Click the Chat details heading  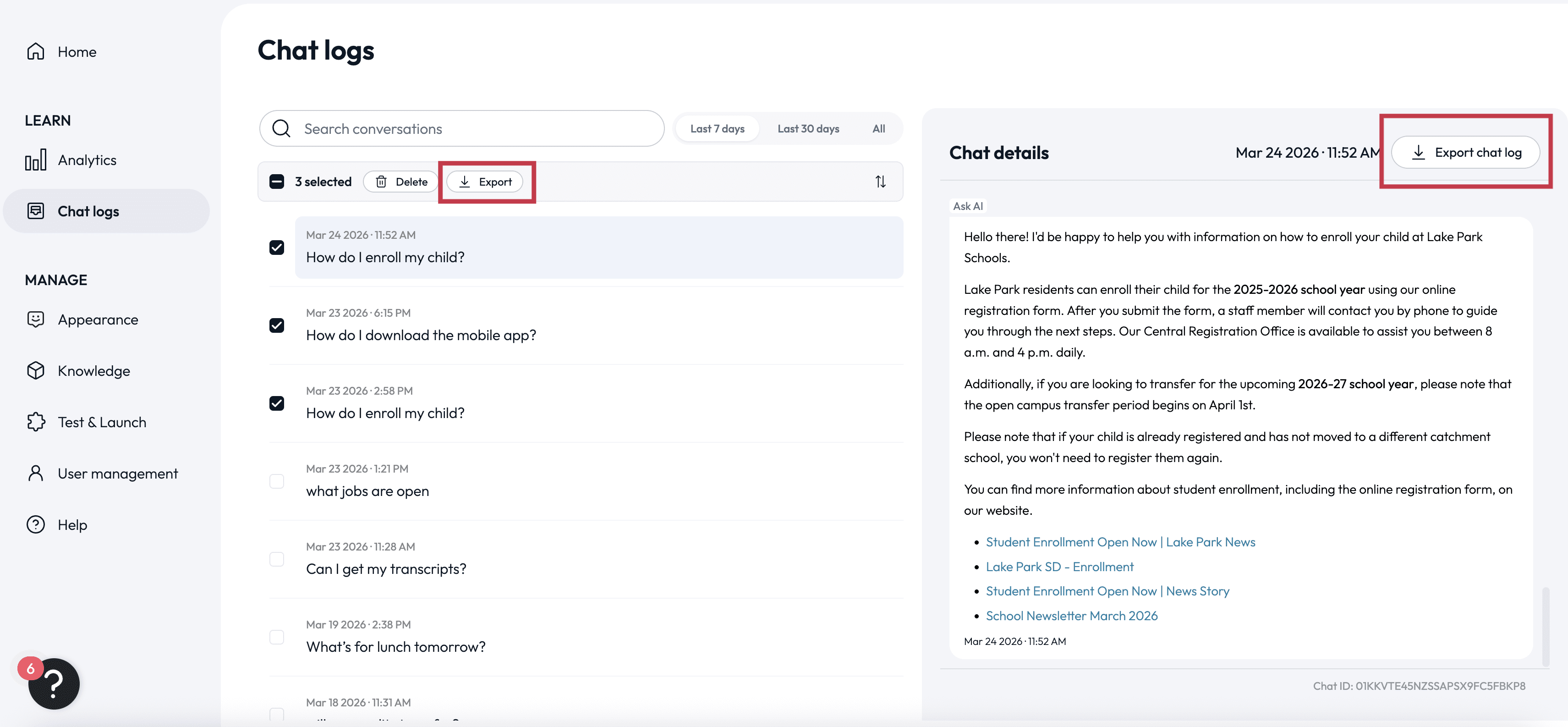tap(999, 152)
